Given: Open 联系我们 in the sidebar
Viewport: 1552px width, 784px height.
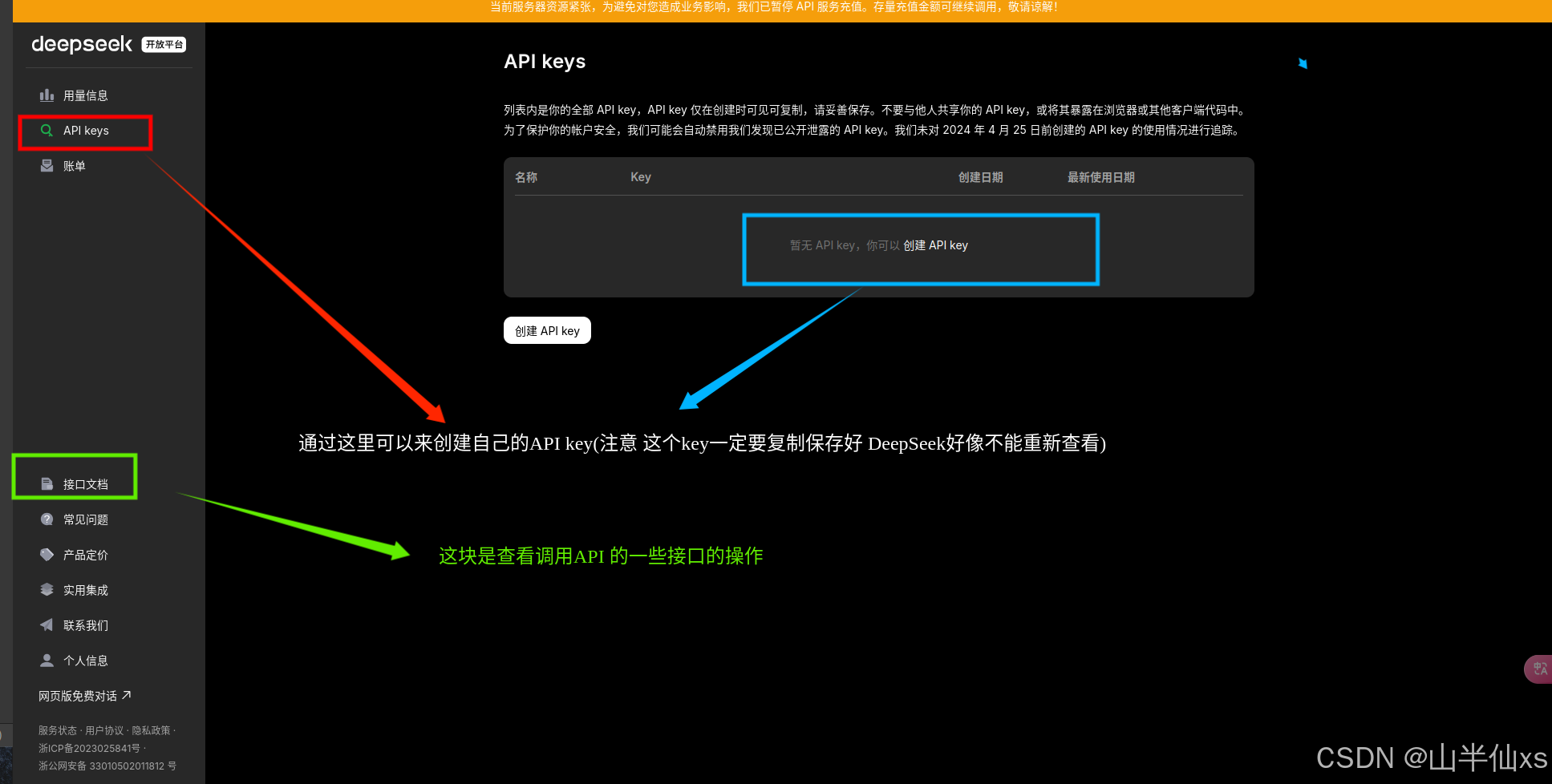Looking at the screenshot, I should [x=85, y=625].
